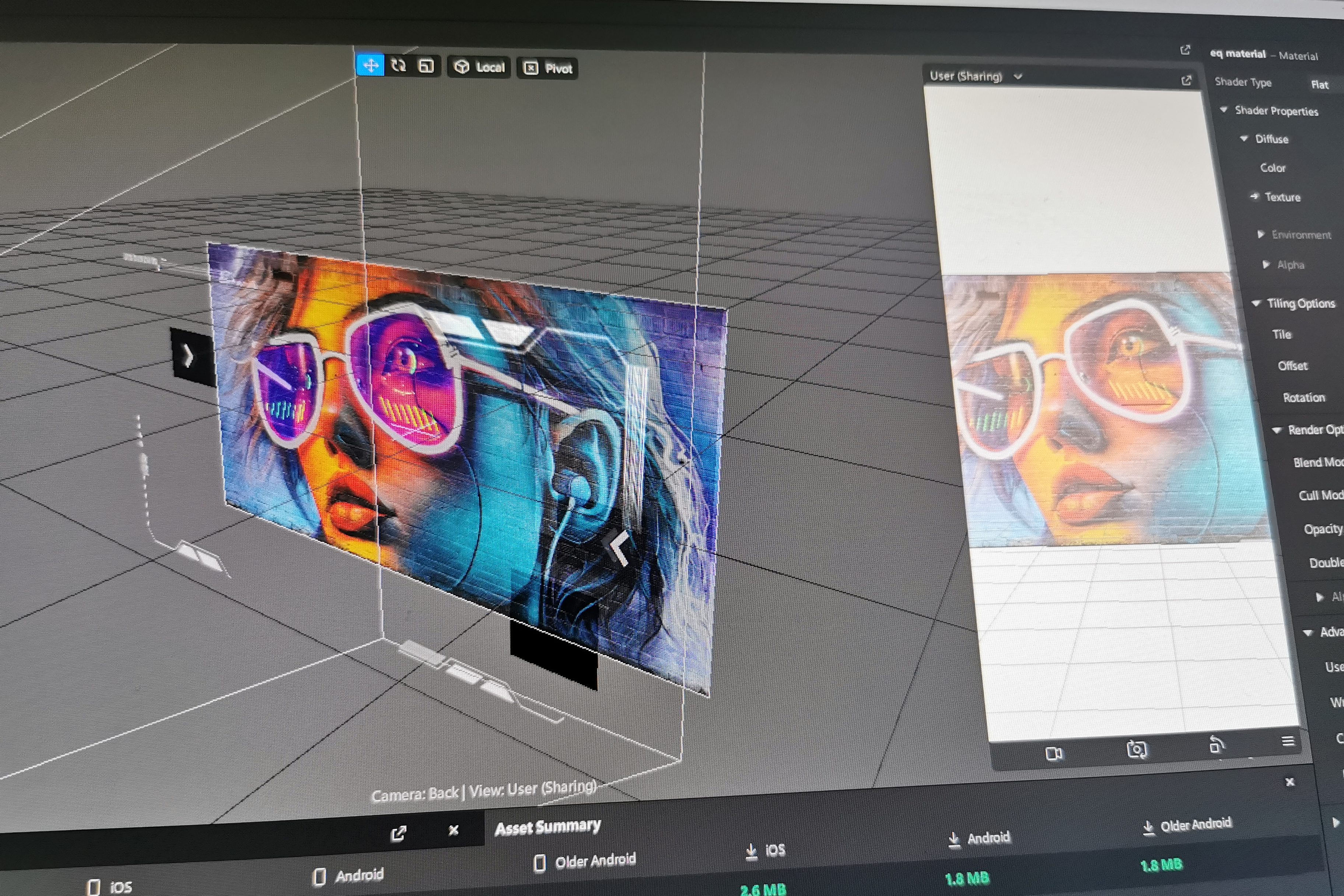The image size is (1344, 896).
Task: Pop out the simulator preview window
Action: pyautogui.click(x=1186, y=81)
